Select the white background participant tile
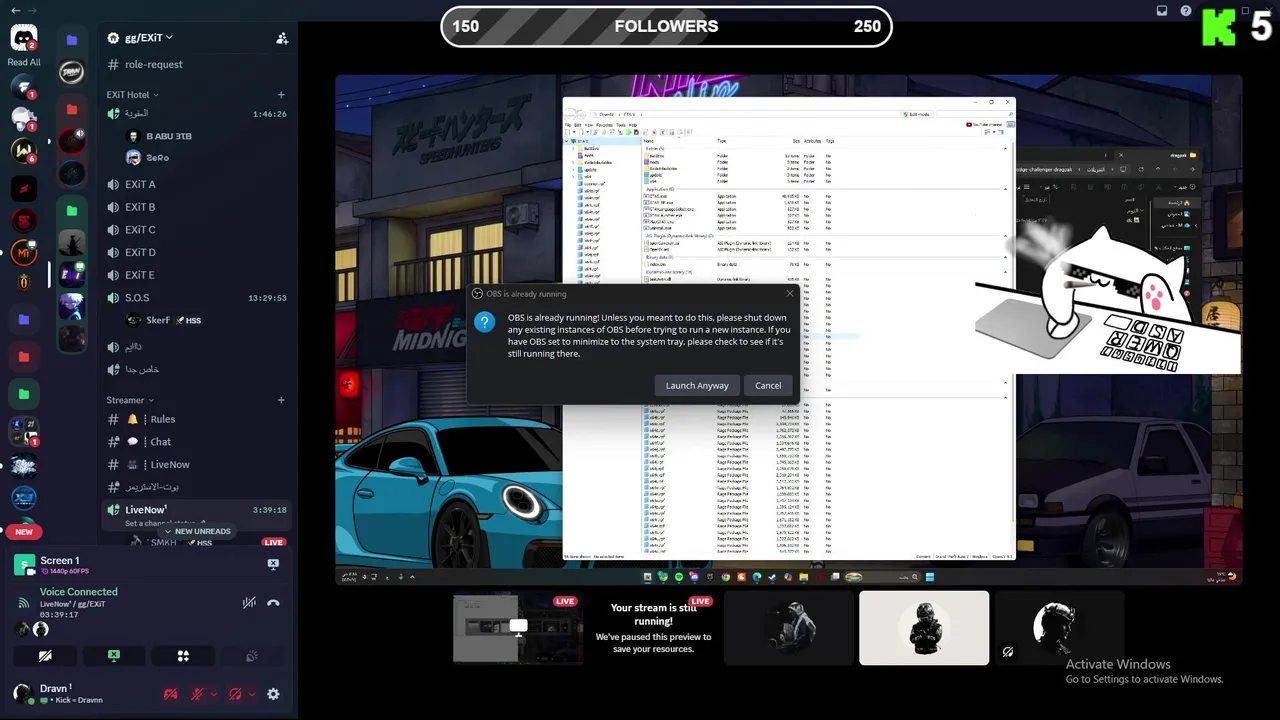The height and width of the screenshot is (720, 1280). point(924,627)
